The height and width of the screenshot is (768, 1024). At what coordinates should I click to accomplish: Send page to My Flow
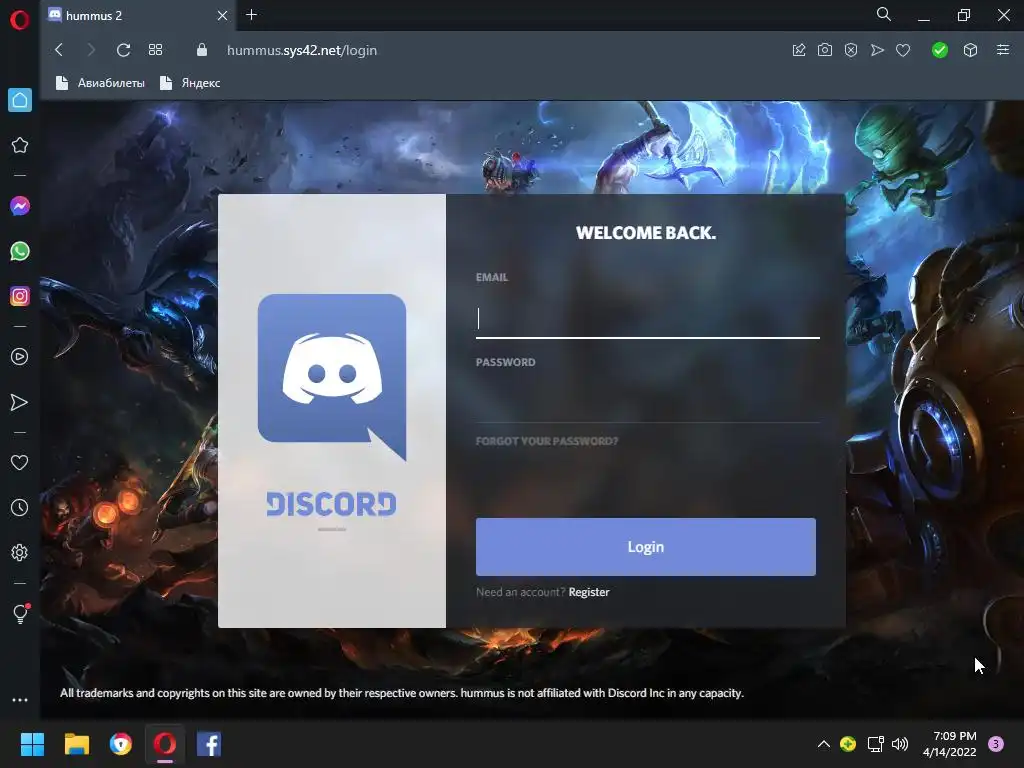point(877,50)
